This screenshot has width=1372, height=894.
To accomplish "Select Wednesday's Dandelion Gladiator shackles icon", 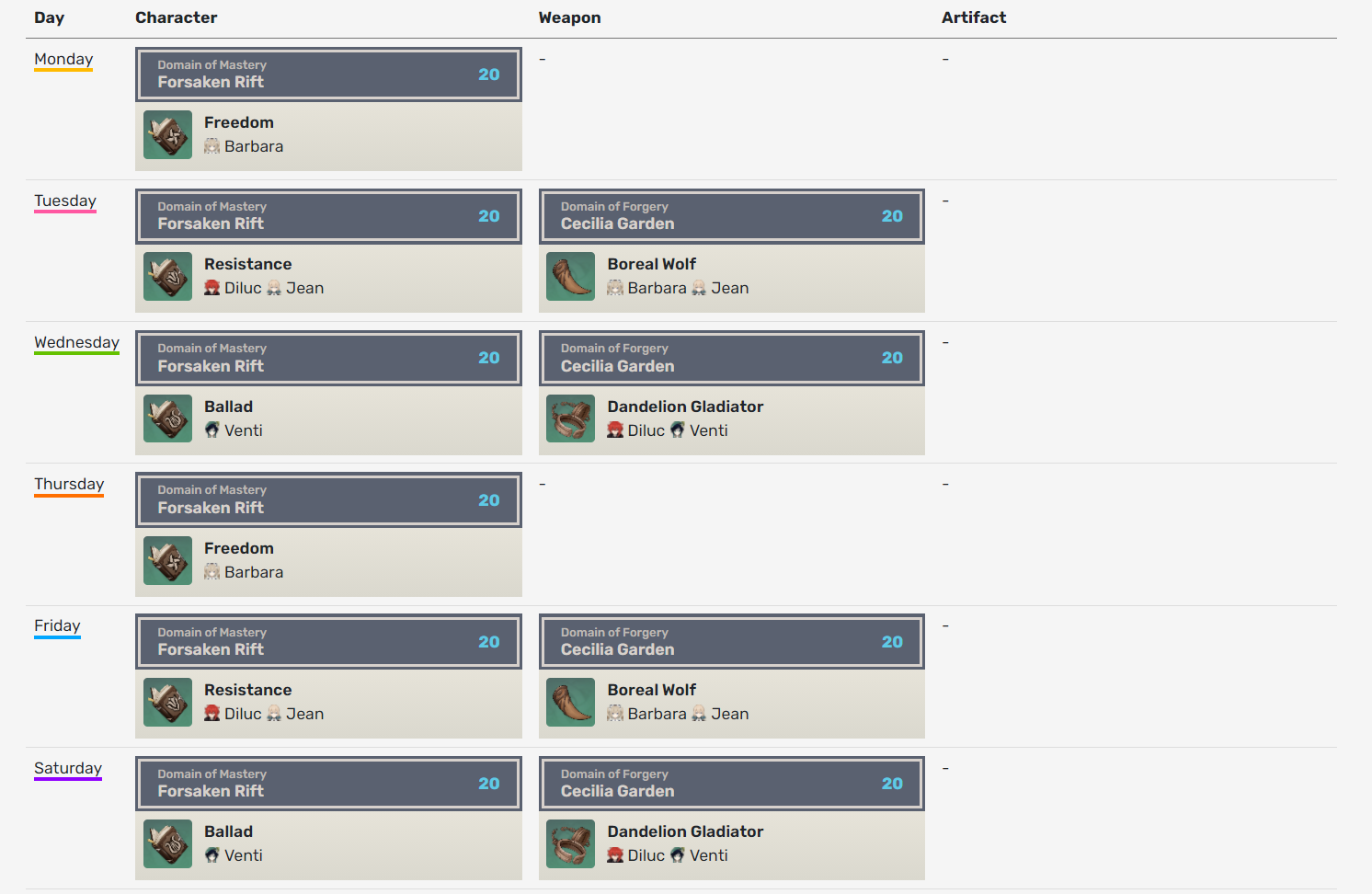I will pyautogui.click(x=571, y=418).
